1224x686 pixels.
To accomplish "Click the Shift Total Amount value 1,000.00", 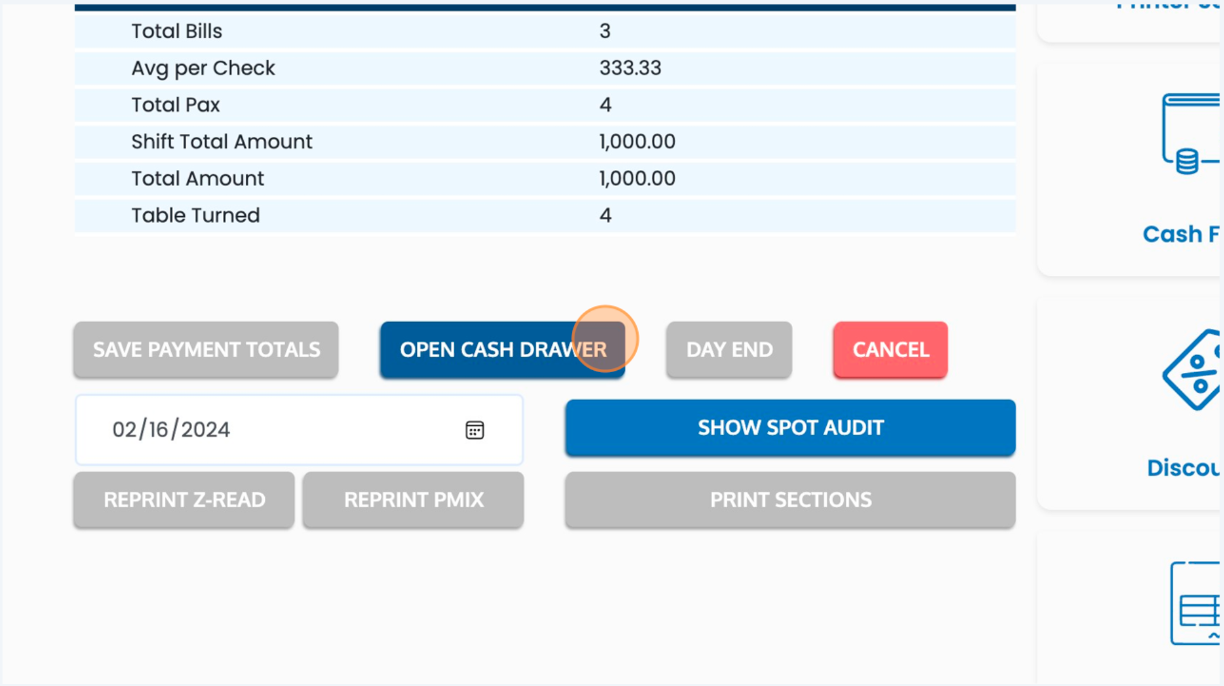I will pyautogui.click(x=636, y=141).
